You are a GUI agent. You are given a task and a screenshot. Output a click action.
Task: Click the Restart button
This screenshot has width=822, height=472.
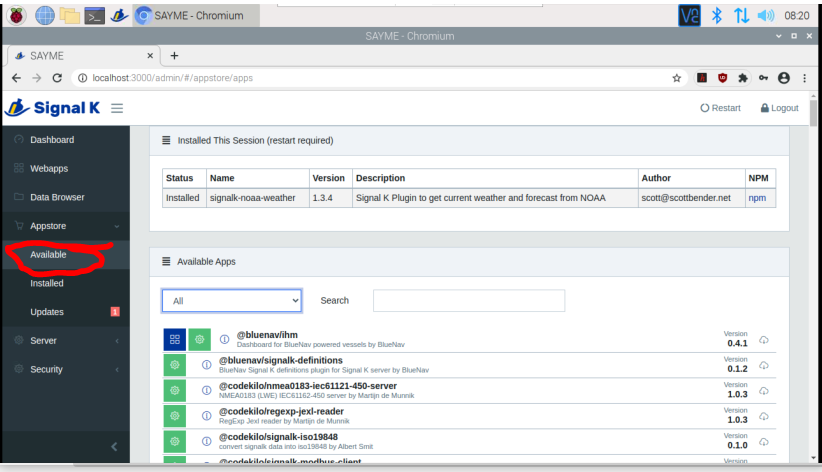[x=720, y=108]
